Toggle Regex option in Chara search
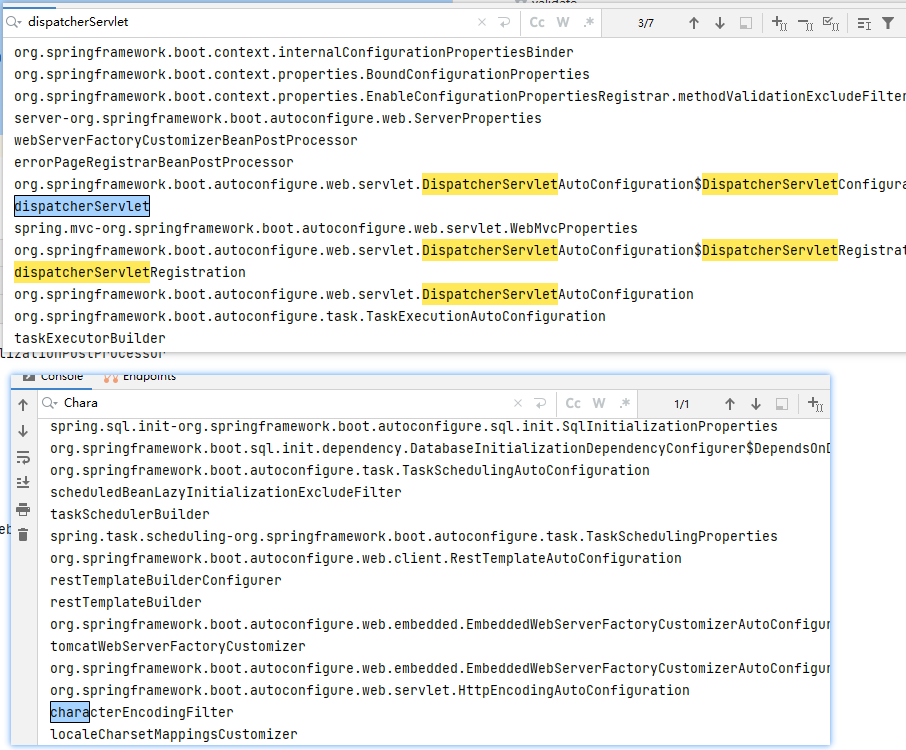906x750 pixels. tap(624, 403)
